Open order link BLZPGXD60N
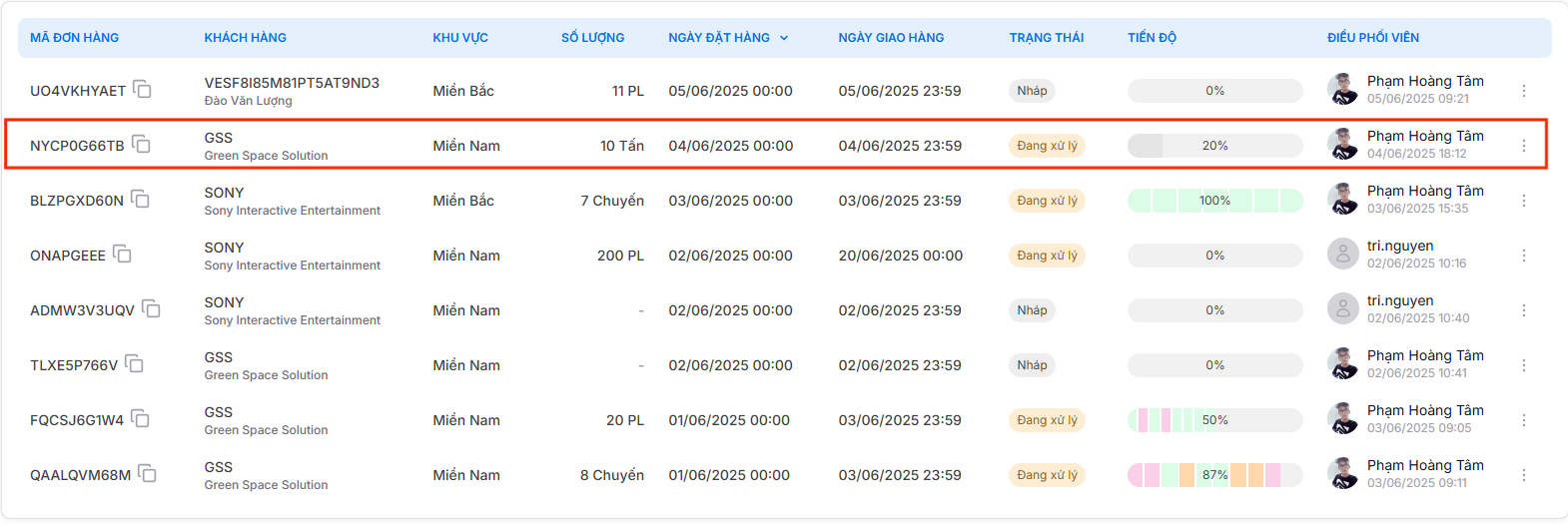This screenshot has width=1568, height=524. (77, 201)
